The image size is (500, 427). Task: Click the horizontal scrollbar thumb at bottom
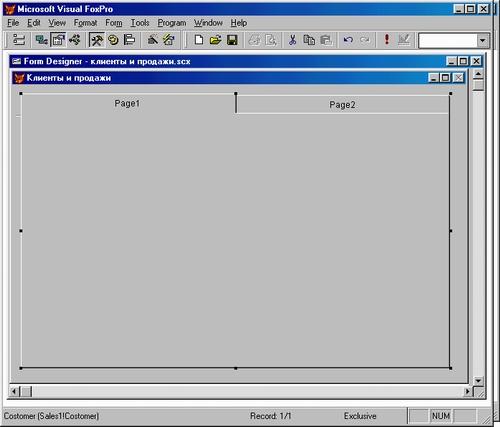(26, 391)
